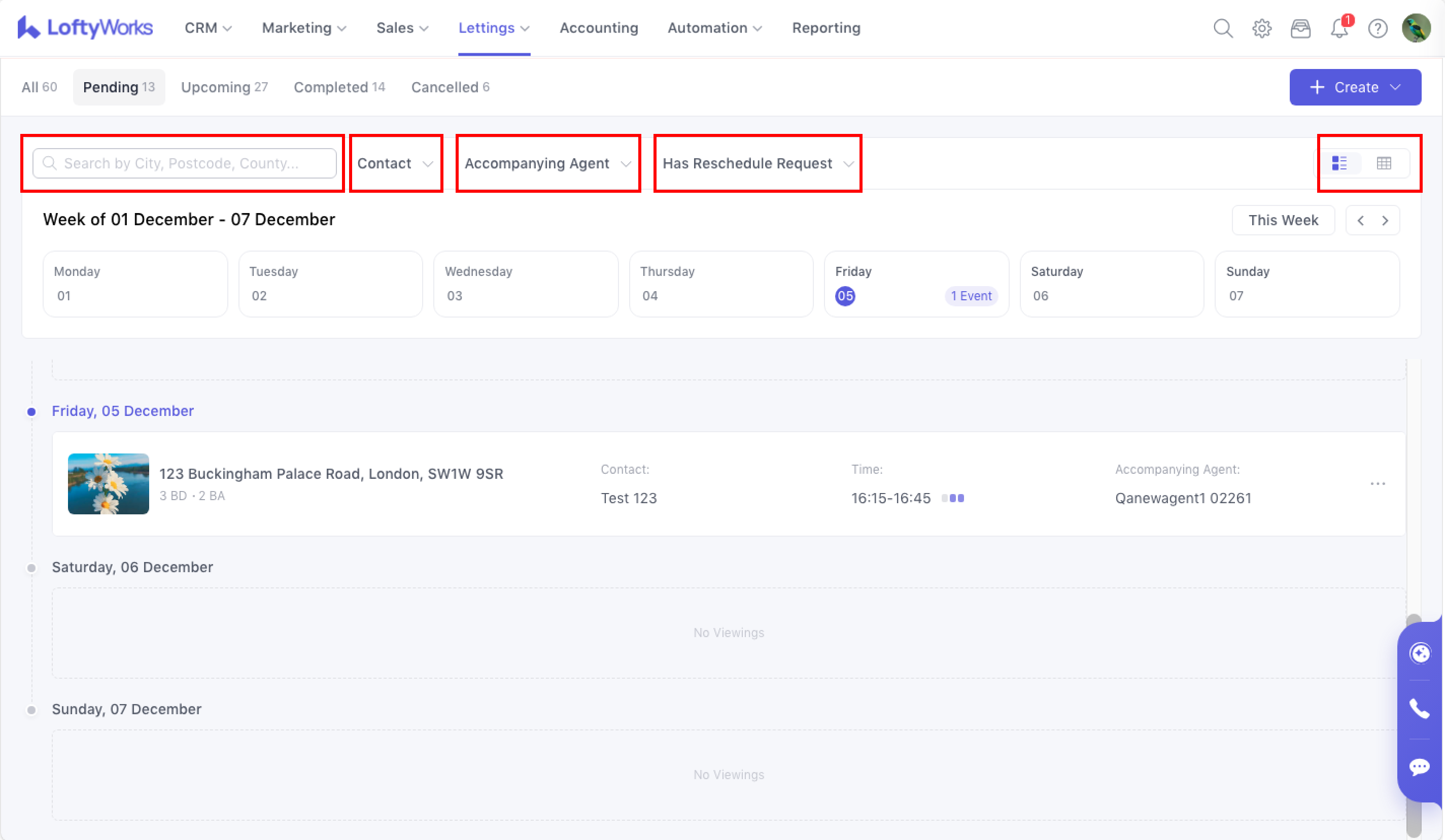The height and width of the screenshot is (840, 1445).
Task: Switch to calendar grid view
Action: click(x=1384, y=163)
